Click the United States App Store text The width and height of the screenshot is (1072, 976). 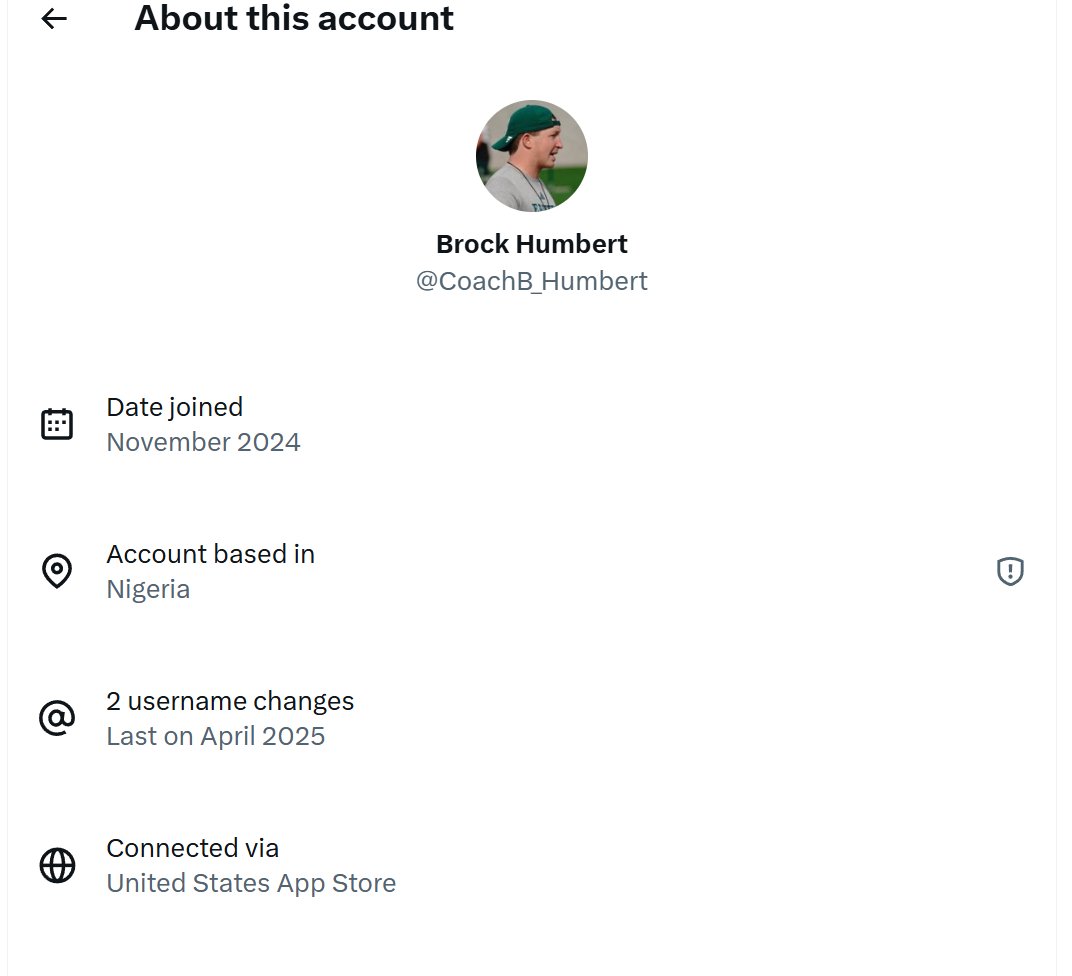(251, 883)
